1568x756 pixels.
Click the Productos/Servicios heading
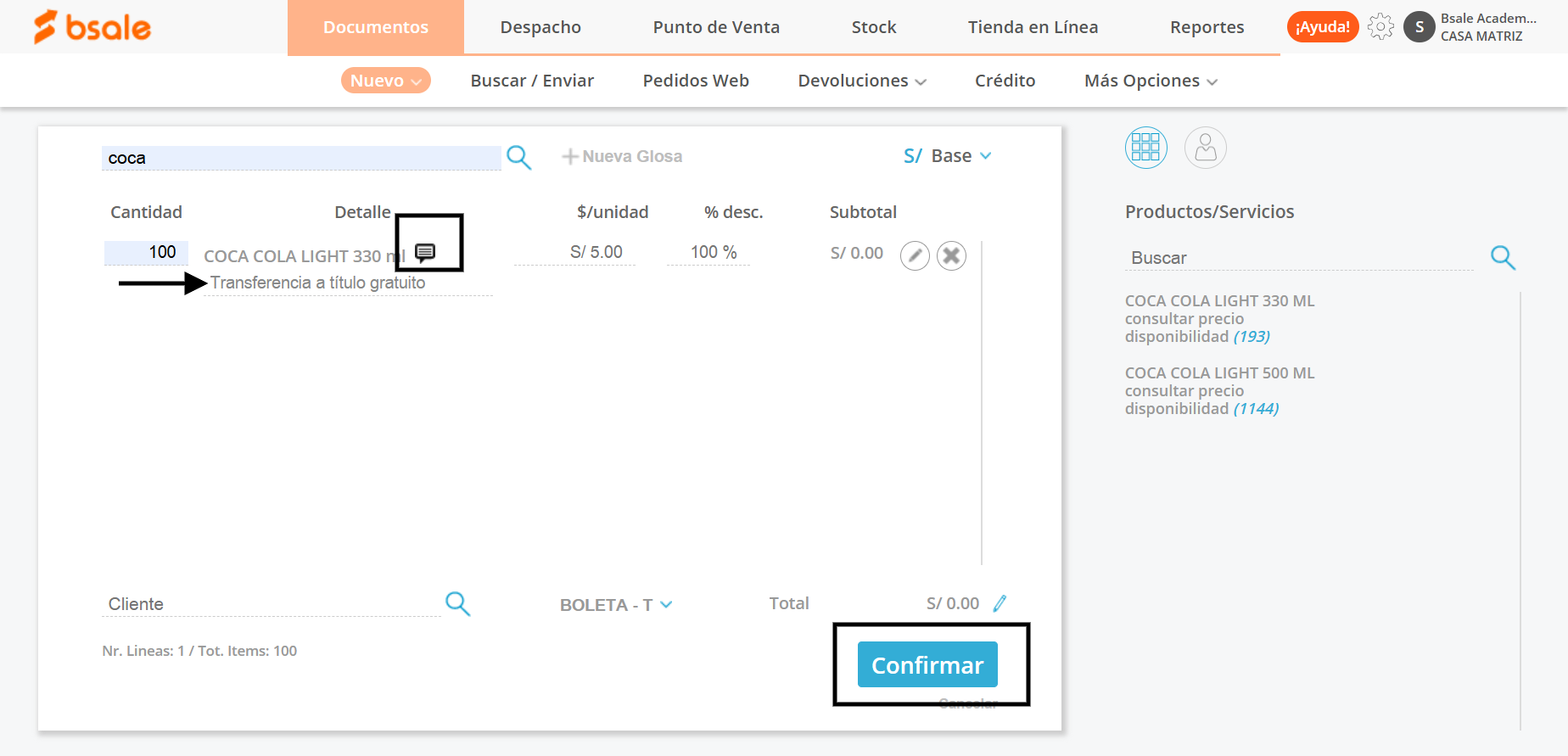coord(1209,211)
